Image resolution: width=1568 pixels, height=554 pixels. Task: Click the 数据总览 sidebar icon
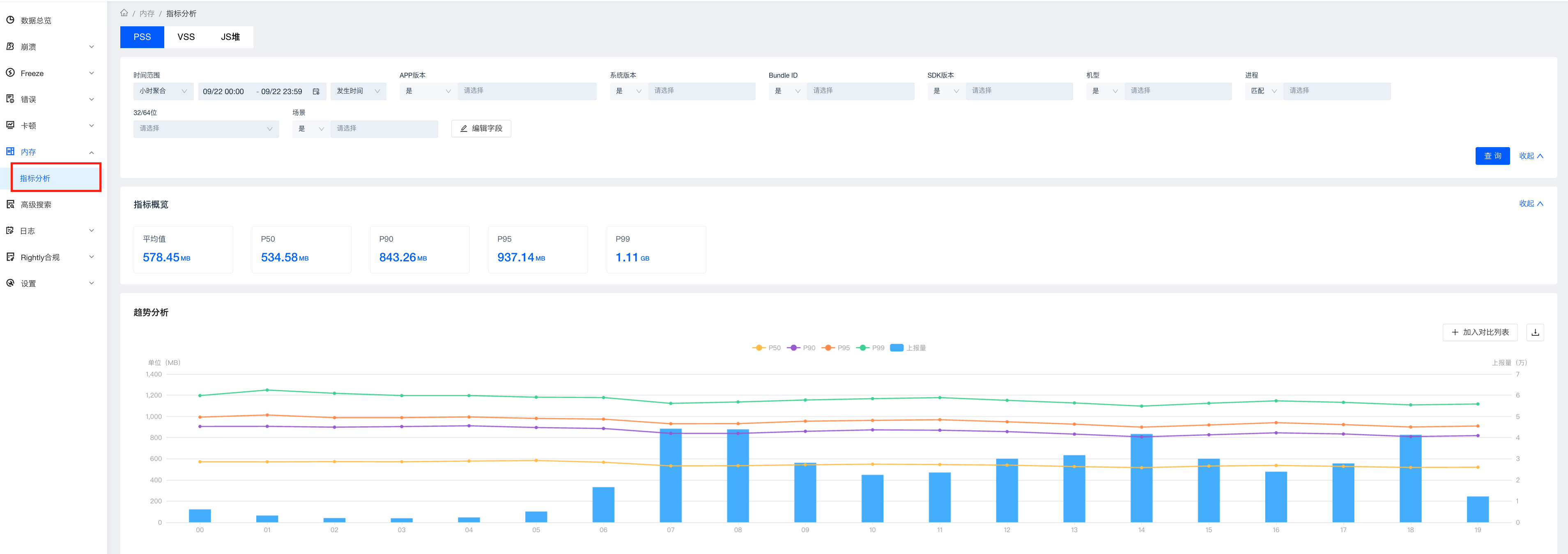point(10,20)
